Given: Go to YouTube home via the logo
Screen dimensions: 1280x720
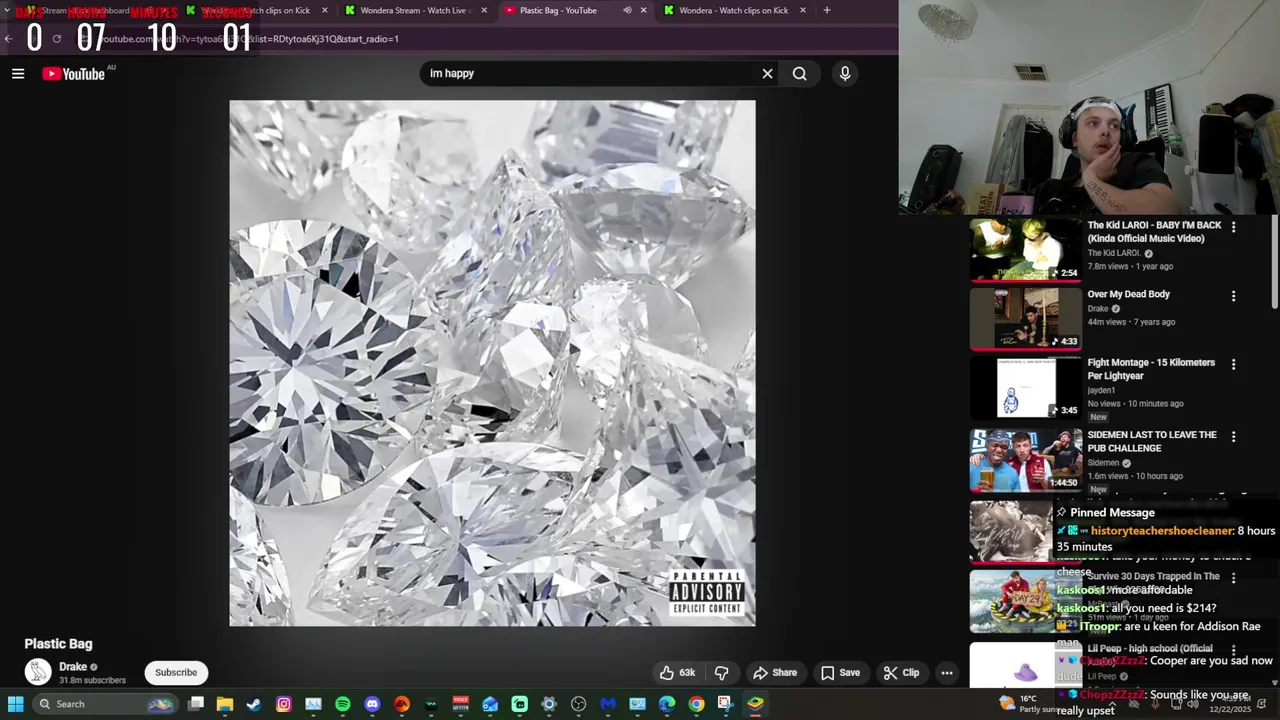Looking at the screenshot, I should pos(74,73).
